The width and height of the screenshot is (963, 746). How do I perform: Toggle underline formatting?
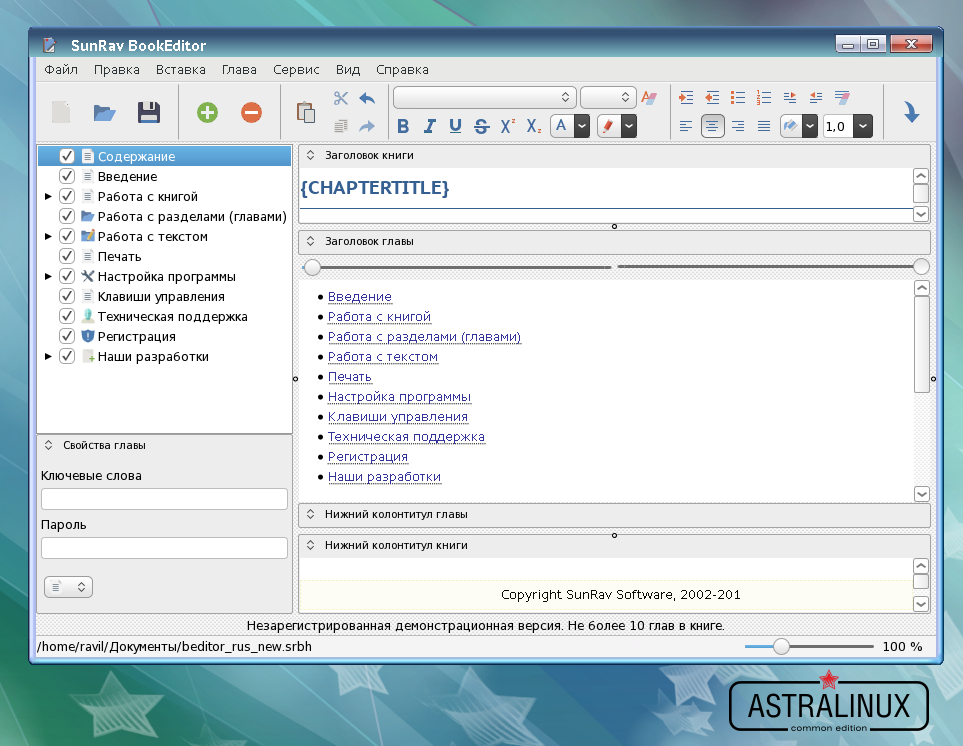[455, 126]
